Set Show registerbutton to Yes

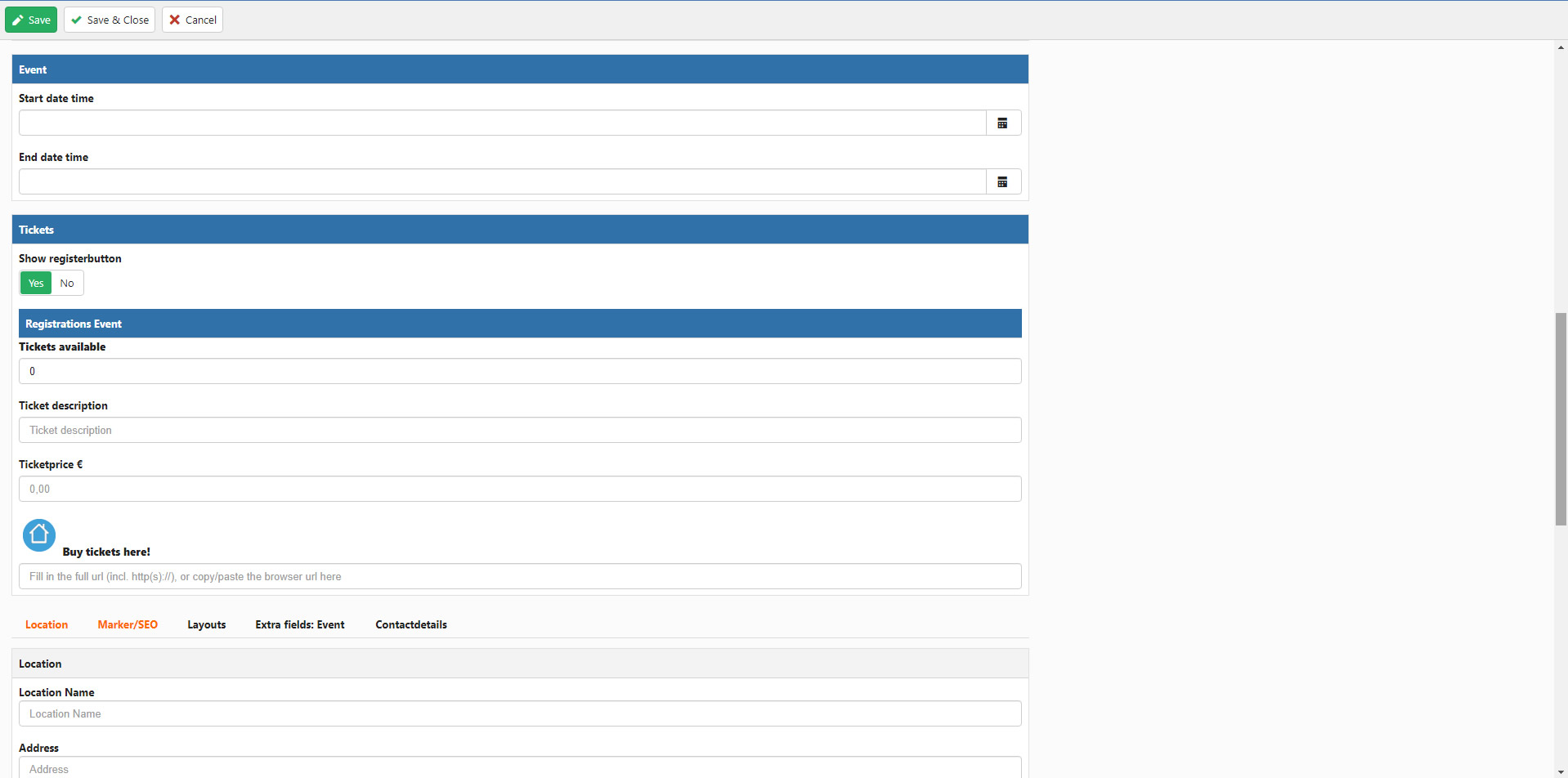coord(36,284)
